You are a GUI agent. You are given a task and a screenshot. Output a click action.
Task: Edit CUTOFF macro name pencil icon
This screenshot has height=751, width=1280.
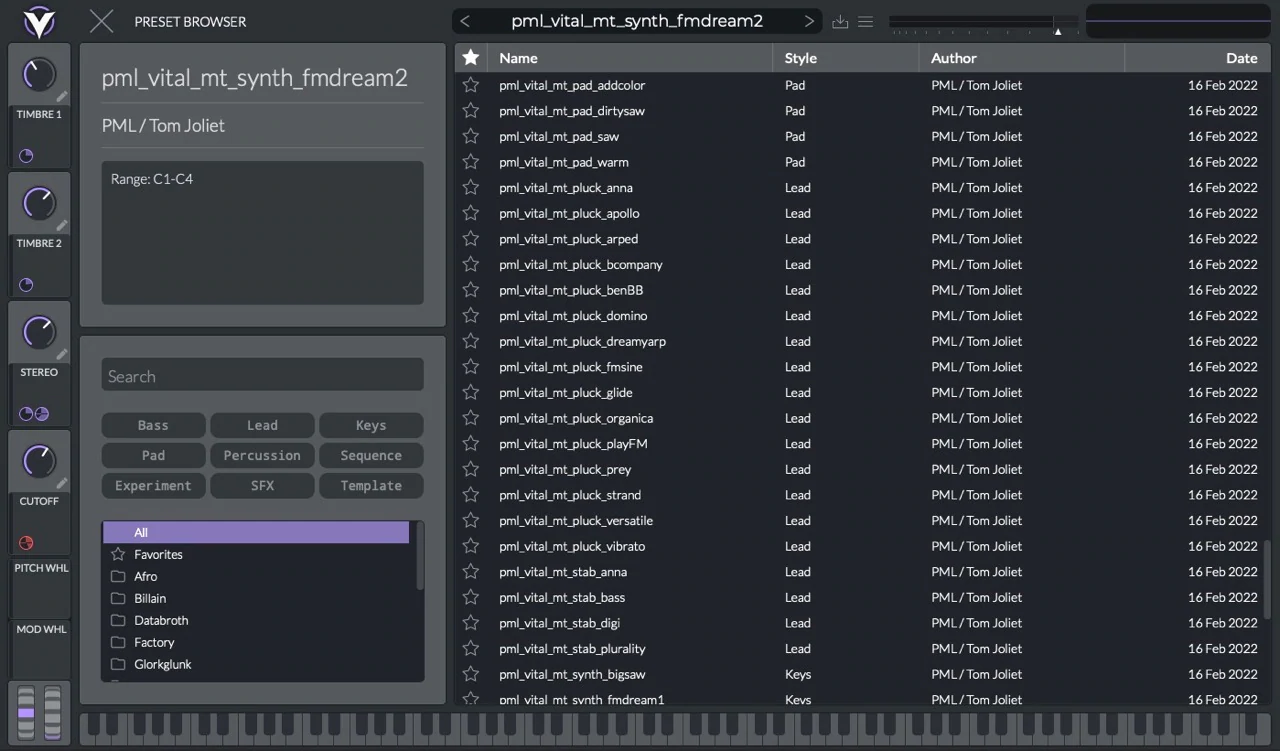pyautogui.click(x=62, y=484)
